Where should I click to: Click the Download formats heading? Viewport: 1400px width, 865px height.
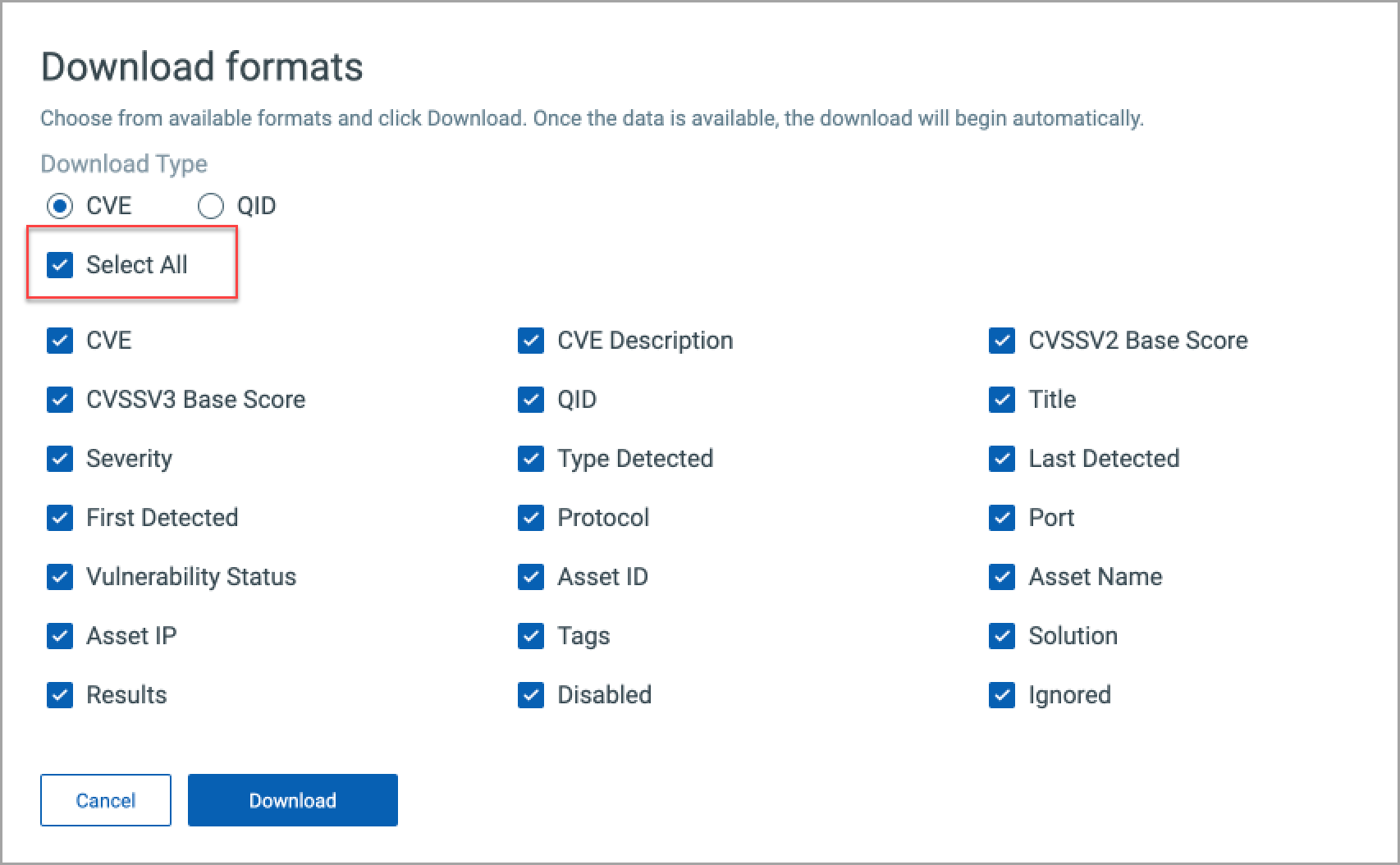tap(202, 66)
